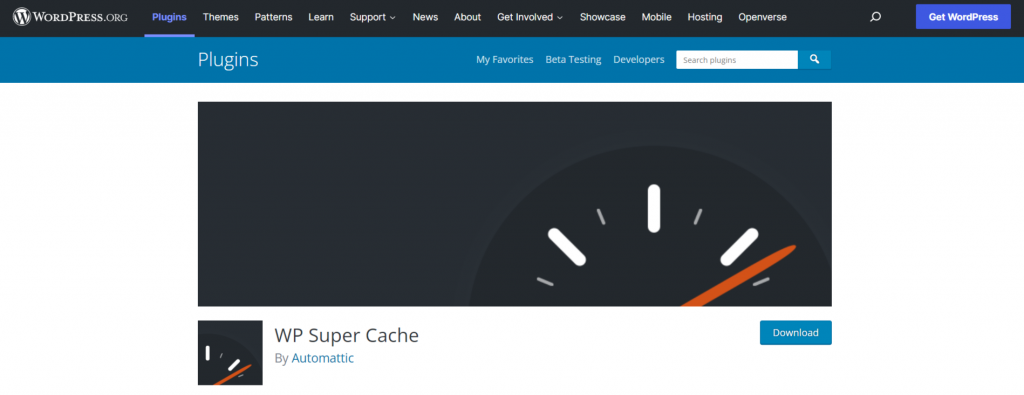Screen dimensions: 1024x395
Task: Select Learn in the top menu
Action: (x=321, y=17)
